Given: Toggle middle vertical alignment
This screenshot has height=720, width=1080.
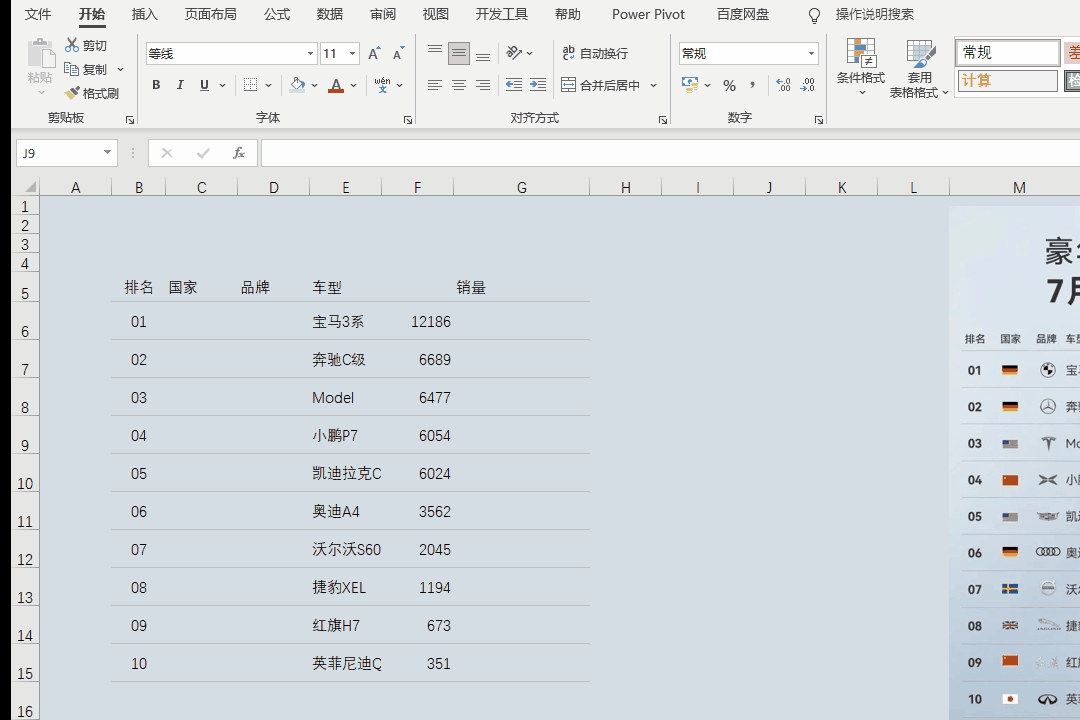Looking at the screenshot, I should coord(459,52).
